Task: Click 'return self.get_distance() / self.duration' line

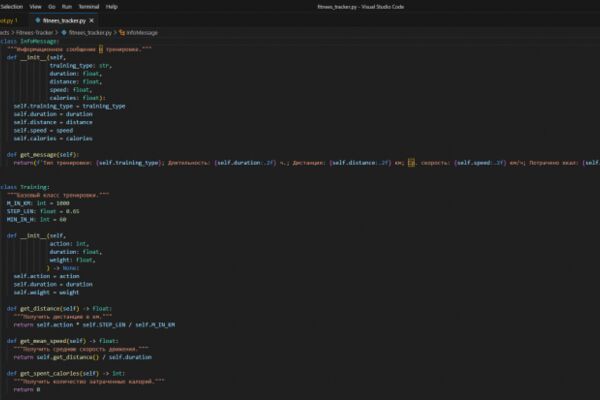Action: (82, 357)
